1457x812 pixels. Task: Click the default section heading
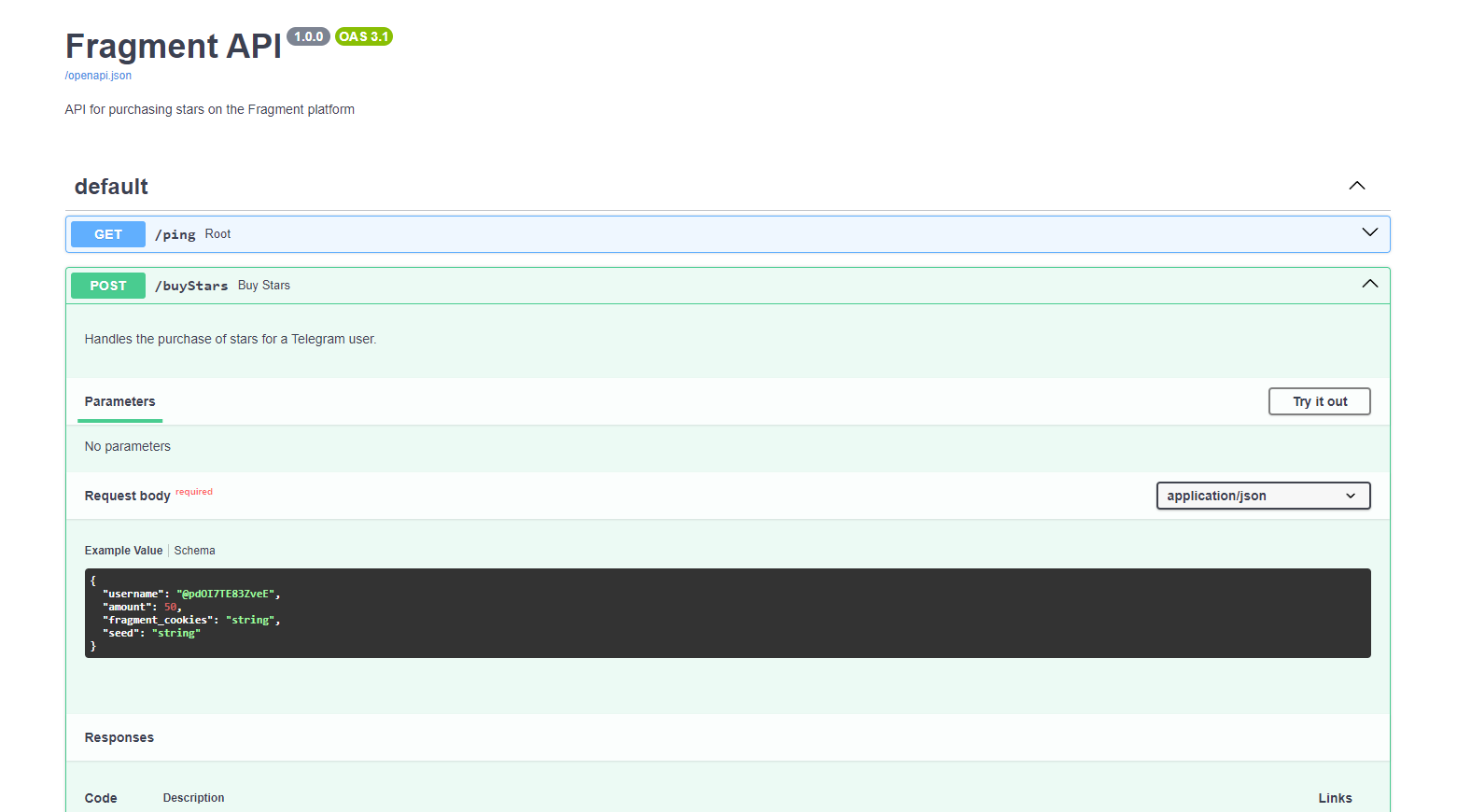[111, 187]
